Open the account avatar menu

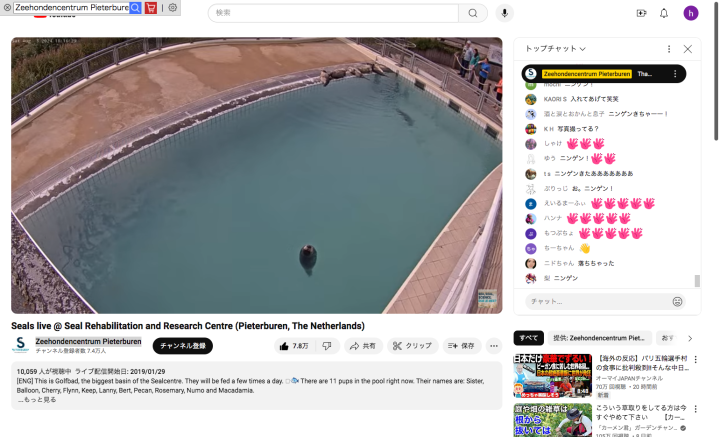[690, 13]
